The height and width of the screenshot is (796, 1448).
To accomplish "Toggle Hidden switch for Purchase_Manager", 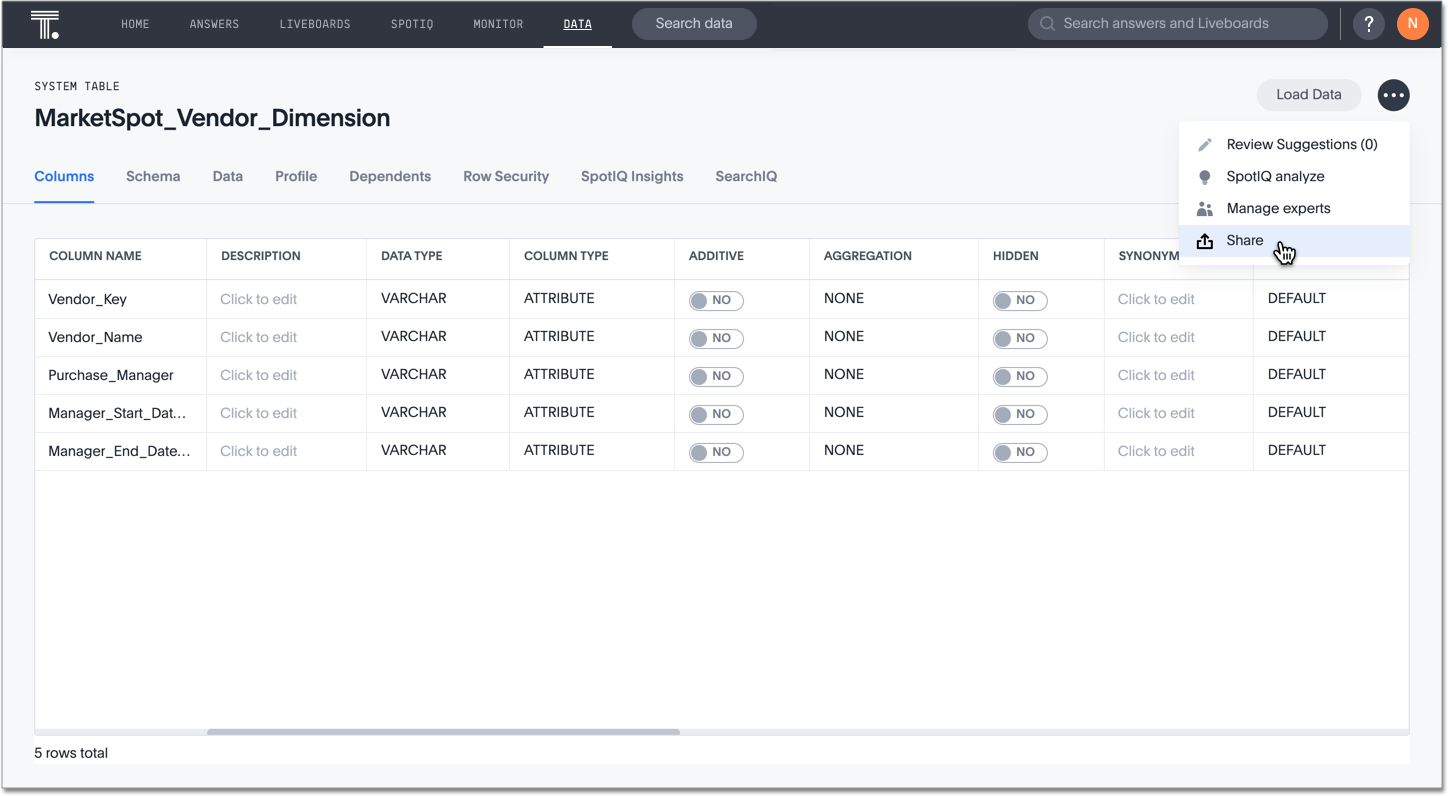I will tap(1019, 376).
